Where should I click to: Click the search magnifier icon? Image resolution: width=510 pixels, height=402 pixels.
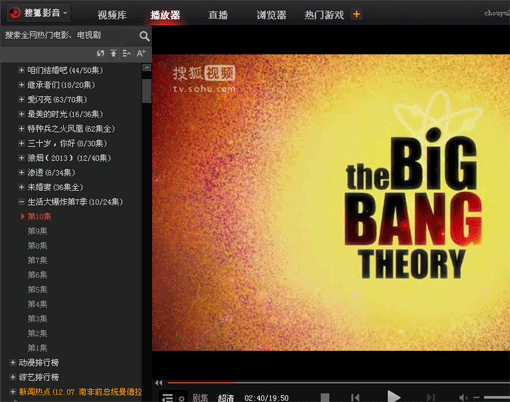pyautogui.click(x=144, y=36)
